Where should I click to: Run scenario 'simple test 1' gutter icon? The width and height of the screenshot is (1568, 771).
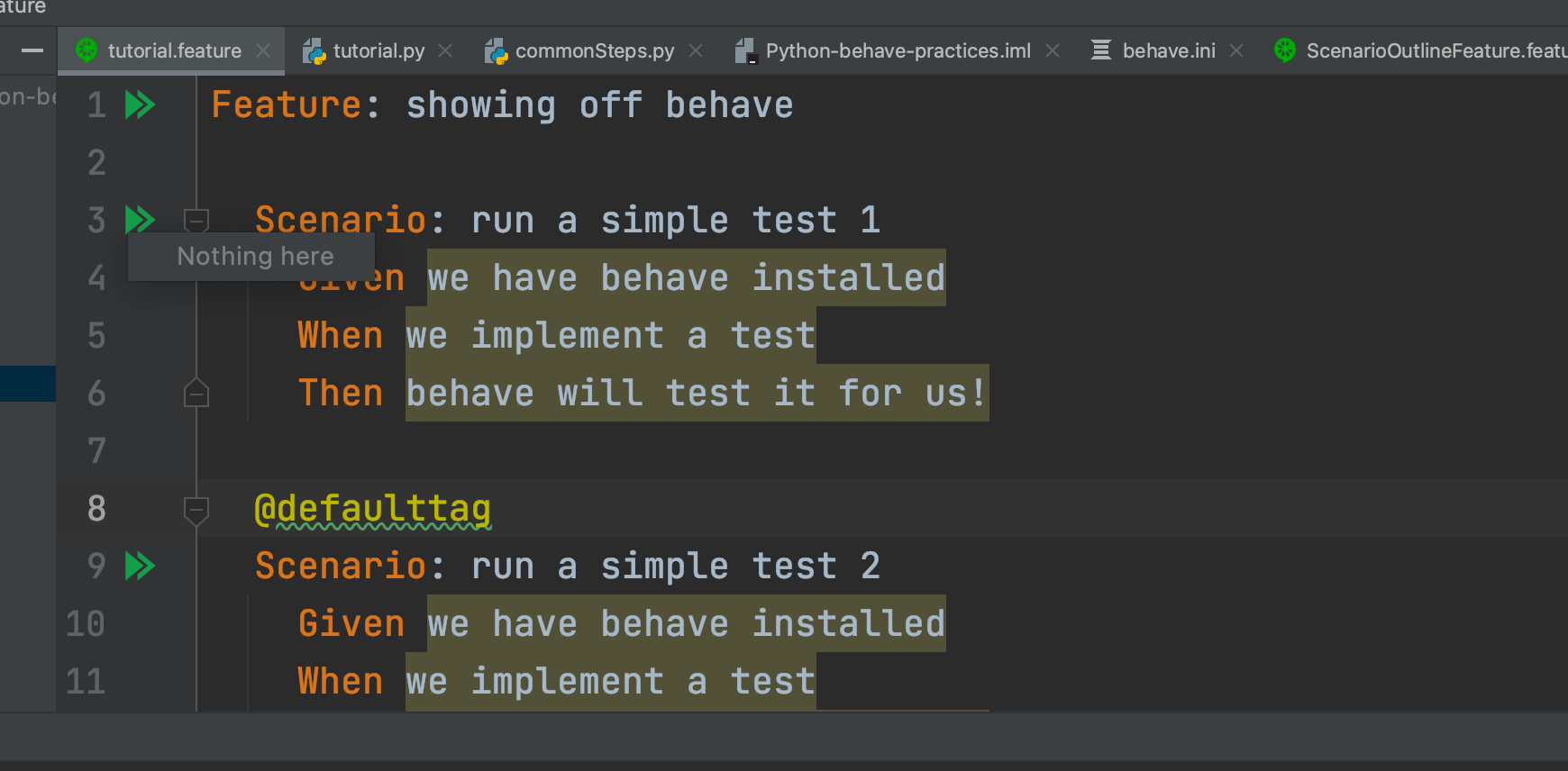pyautogui.click(x=140, y=220)
